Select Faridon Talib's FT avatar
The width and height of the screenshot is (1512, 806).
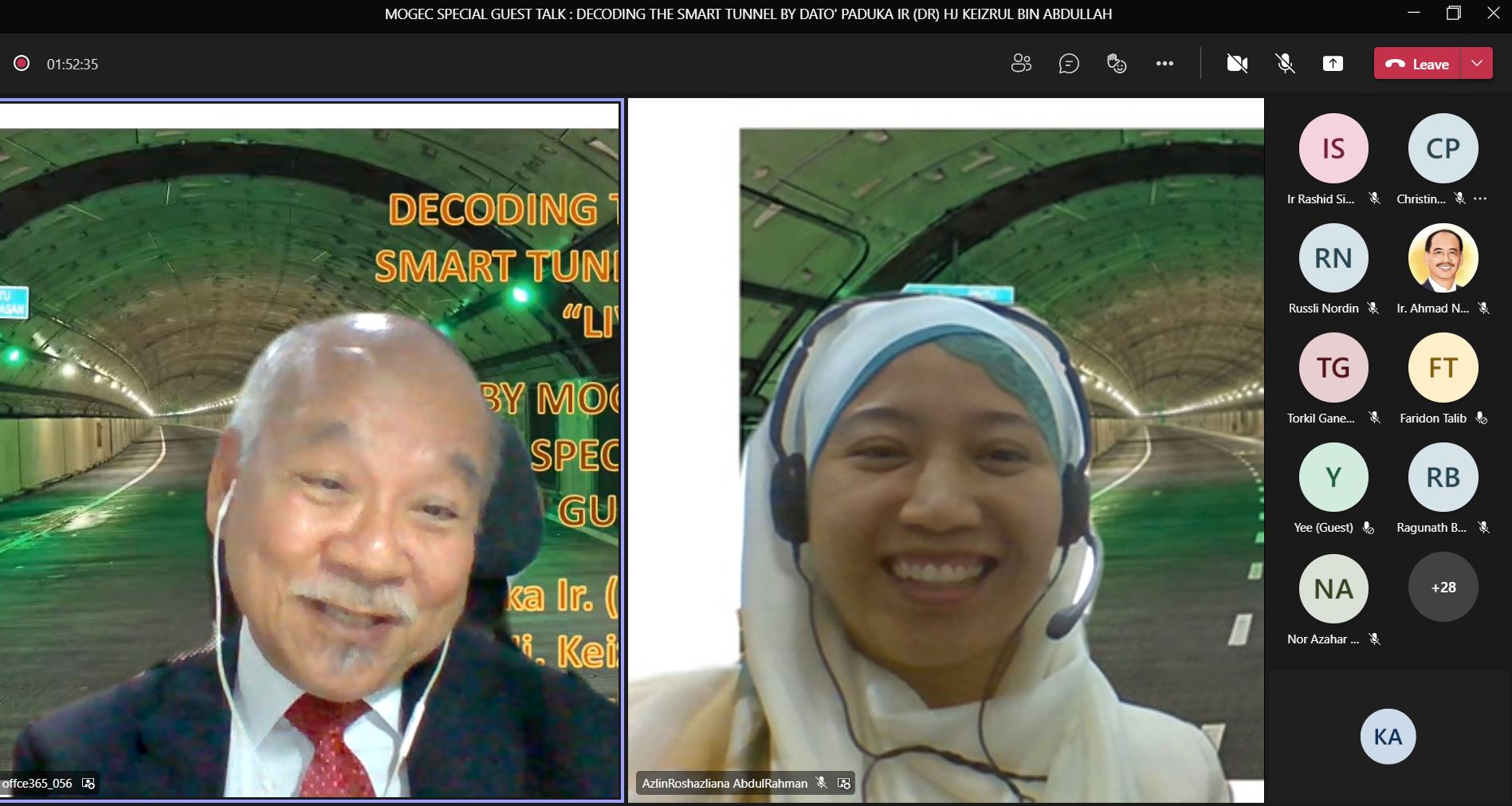click(1443, 368)
